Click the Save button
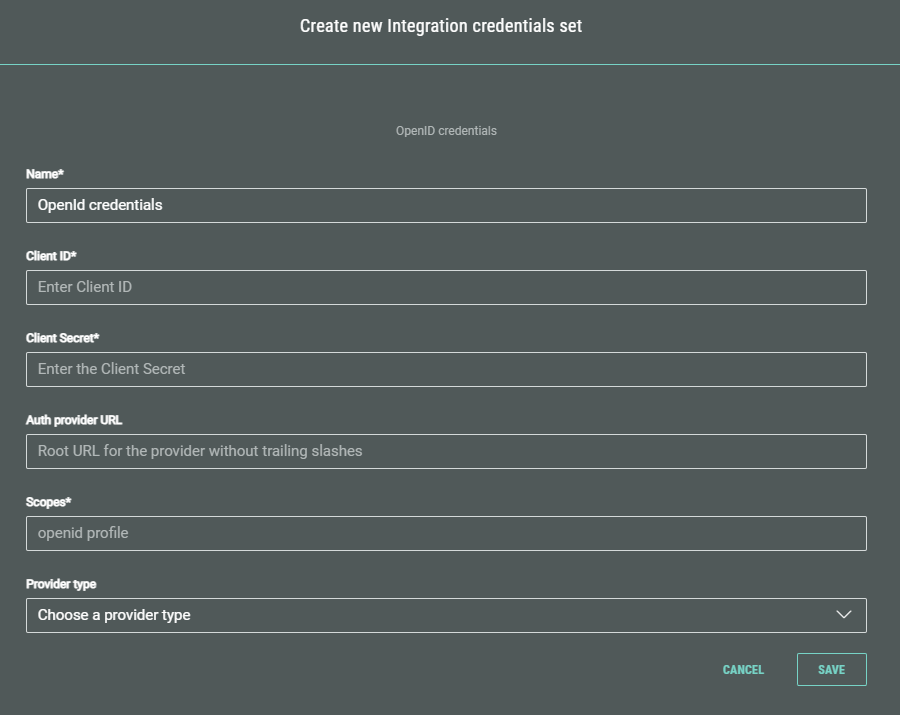900x715 pixels. (831, 670)
